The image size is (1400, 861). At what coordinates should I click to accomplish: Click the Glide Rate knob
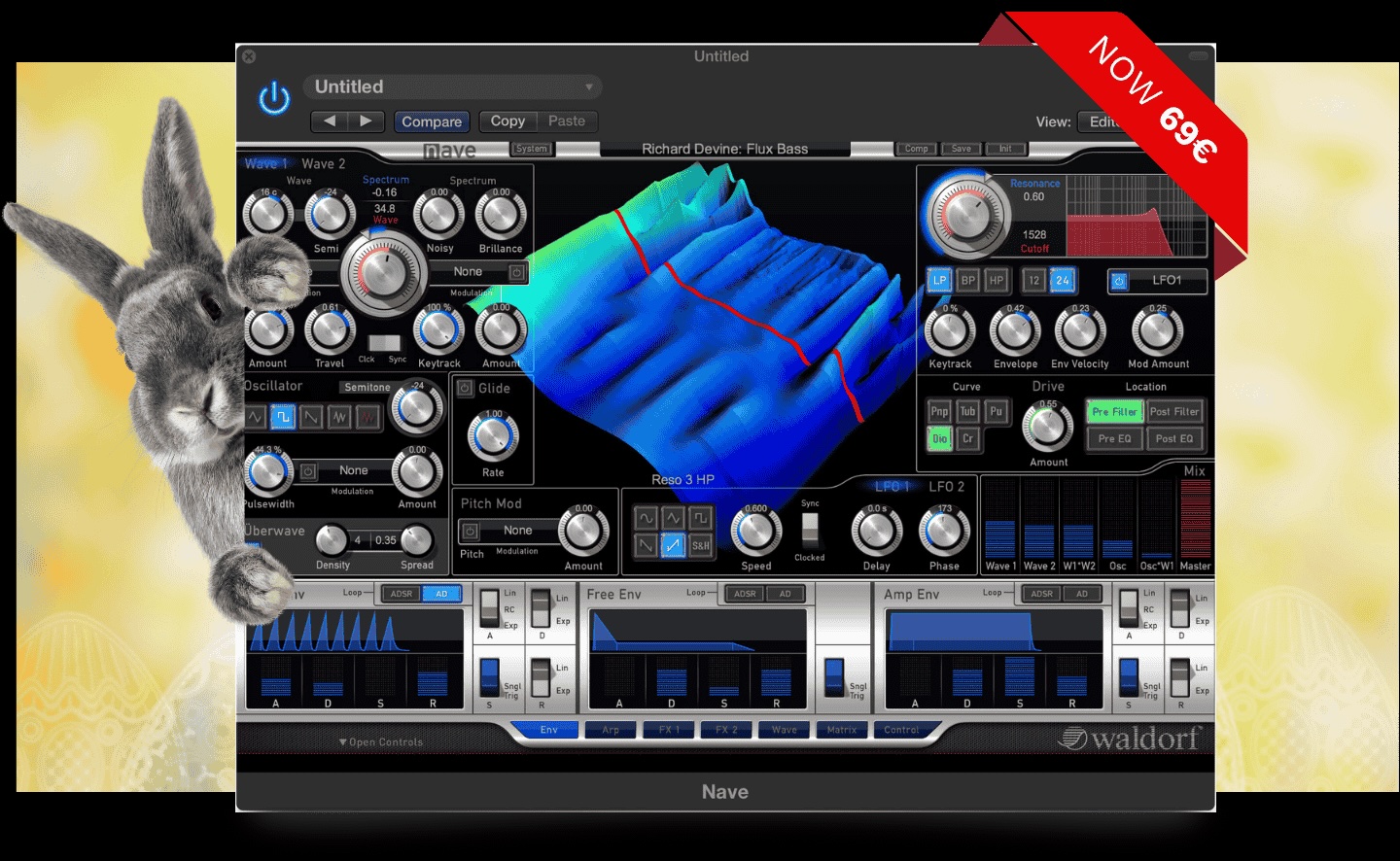click(494, 437)
